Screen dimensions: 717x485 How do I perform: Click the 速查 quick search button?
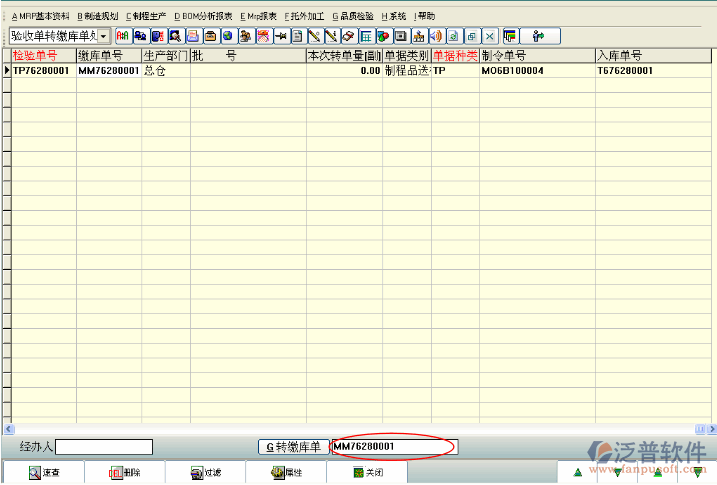coord(44,472)
